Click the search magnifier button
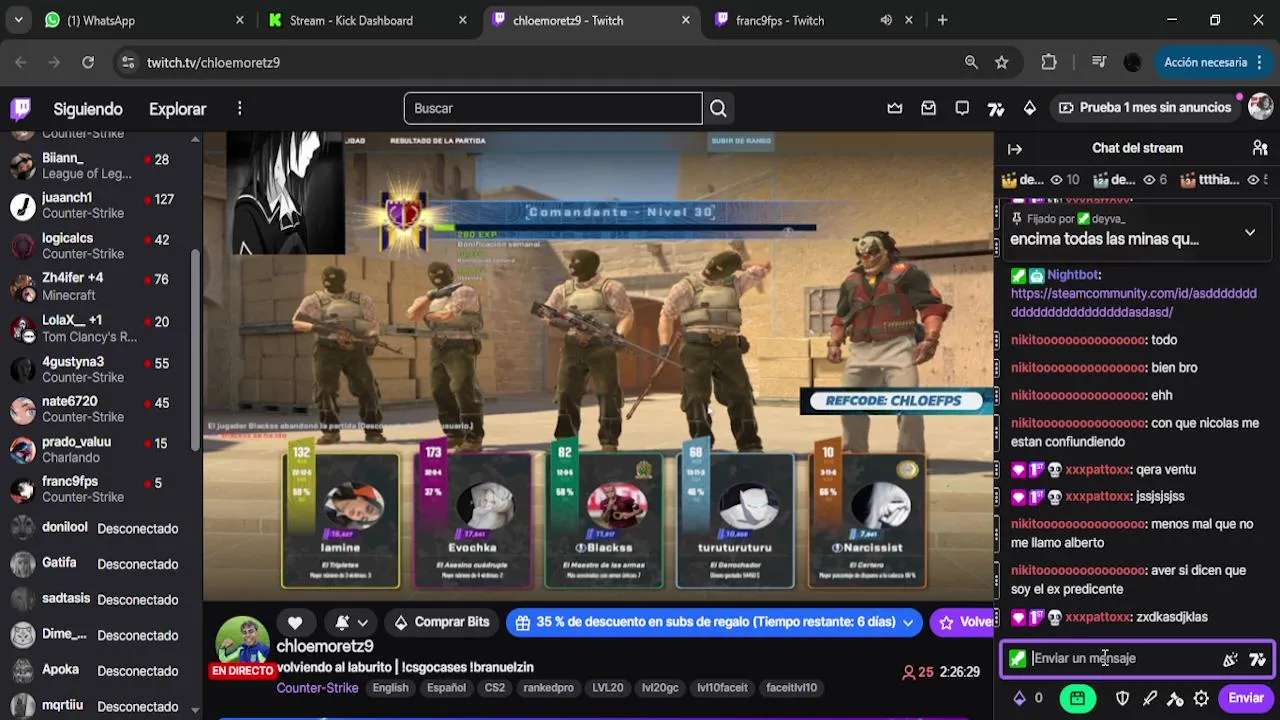The height and width of the screenshot is (720, 1280). 718,108
